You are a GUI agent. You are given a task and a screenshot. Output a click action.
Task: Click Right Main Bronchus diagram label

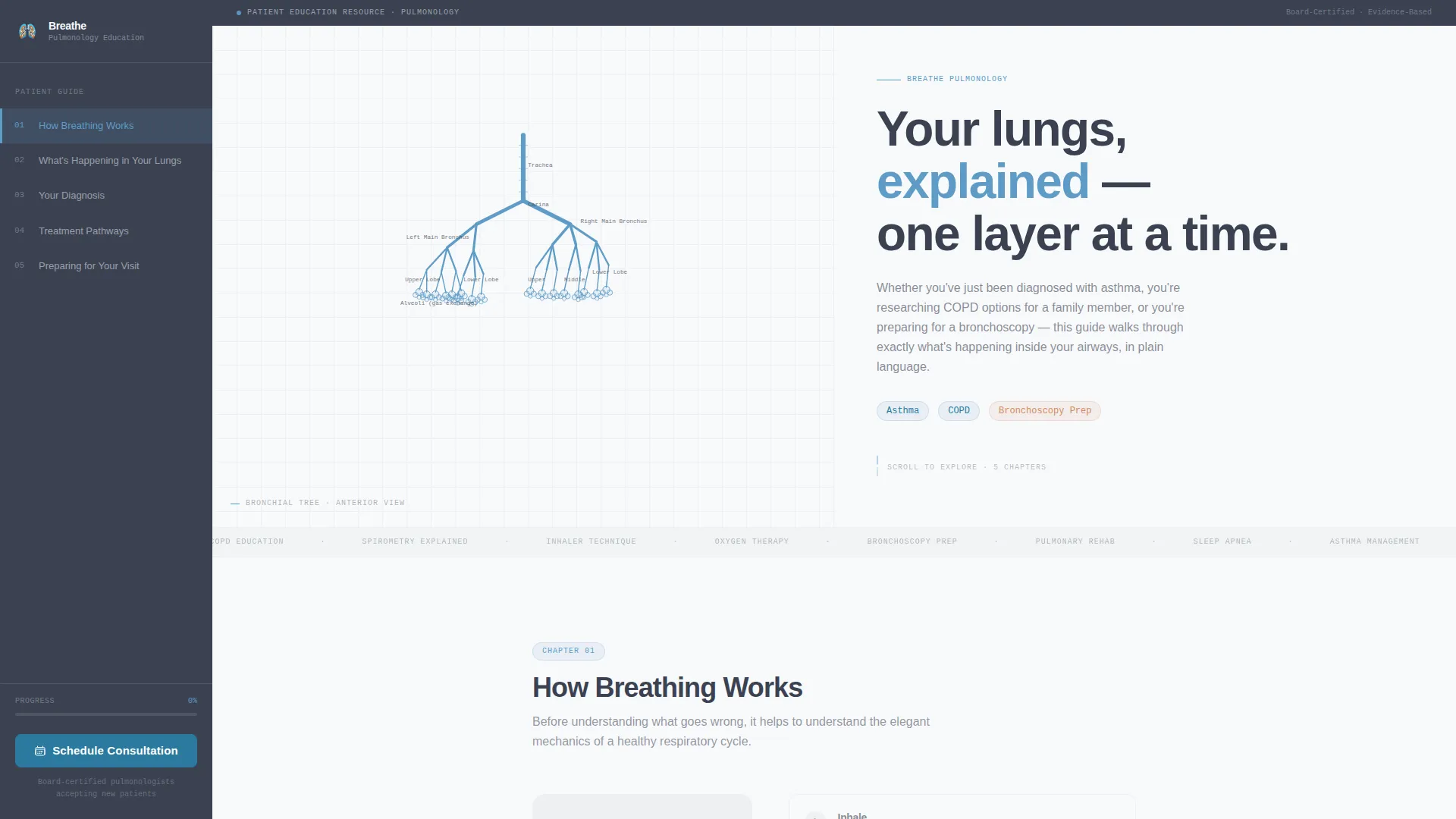coord(613,221)
